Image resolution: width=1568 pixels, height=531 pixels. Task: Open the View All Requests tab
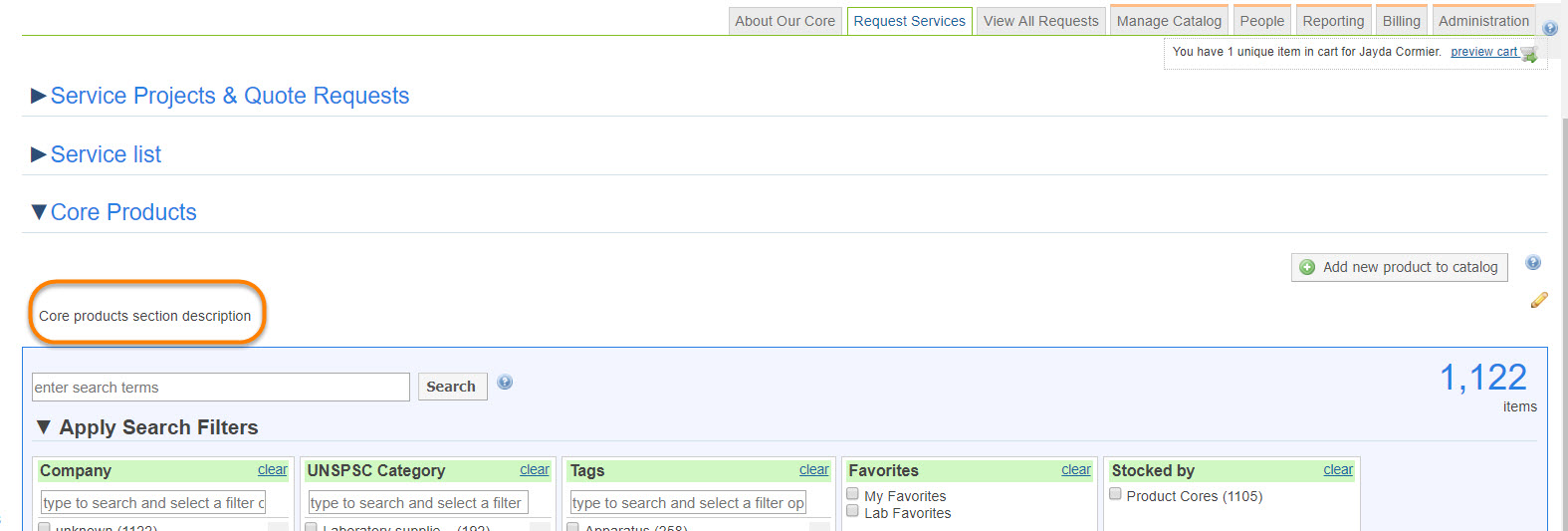(x=1040, y=21)
